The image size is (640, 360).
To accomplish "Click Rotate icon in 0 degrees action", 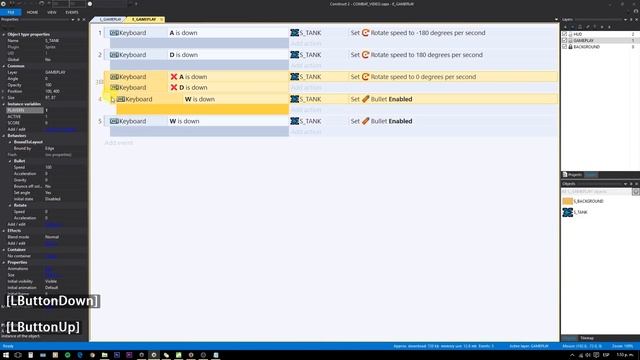I will click(365, 77).
